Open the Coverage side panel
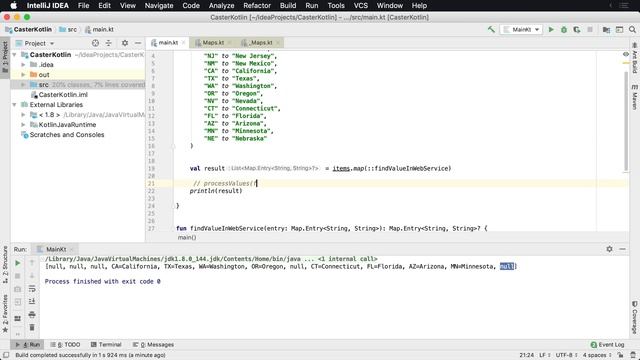 point(635,317)
